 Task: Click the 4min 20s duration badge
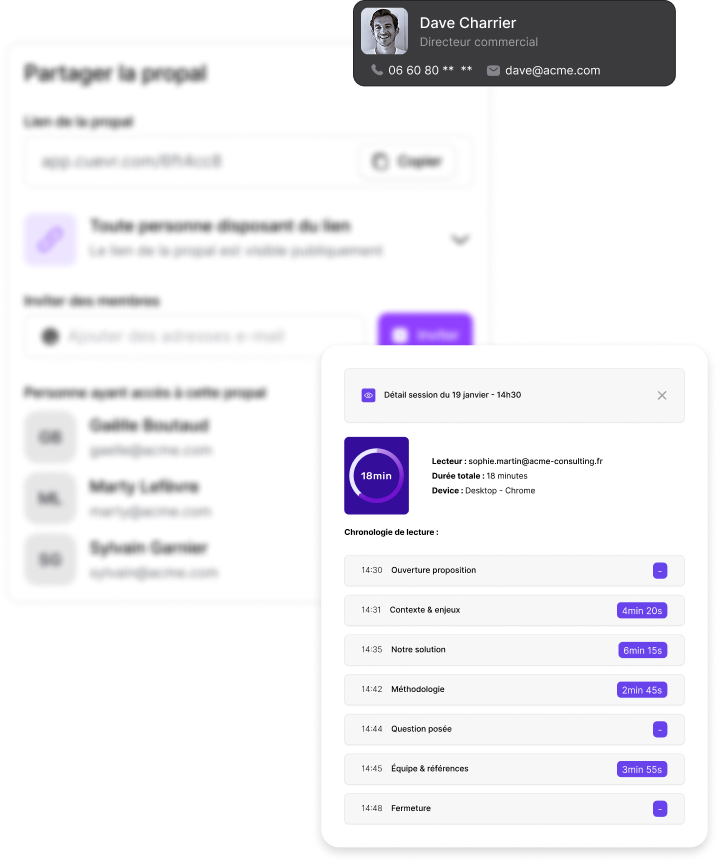(642, 611)
